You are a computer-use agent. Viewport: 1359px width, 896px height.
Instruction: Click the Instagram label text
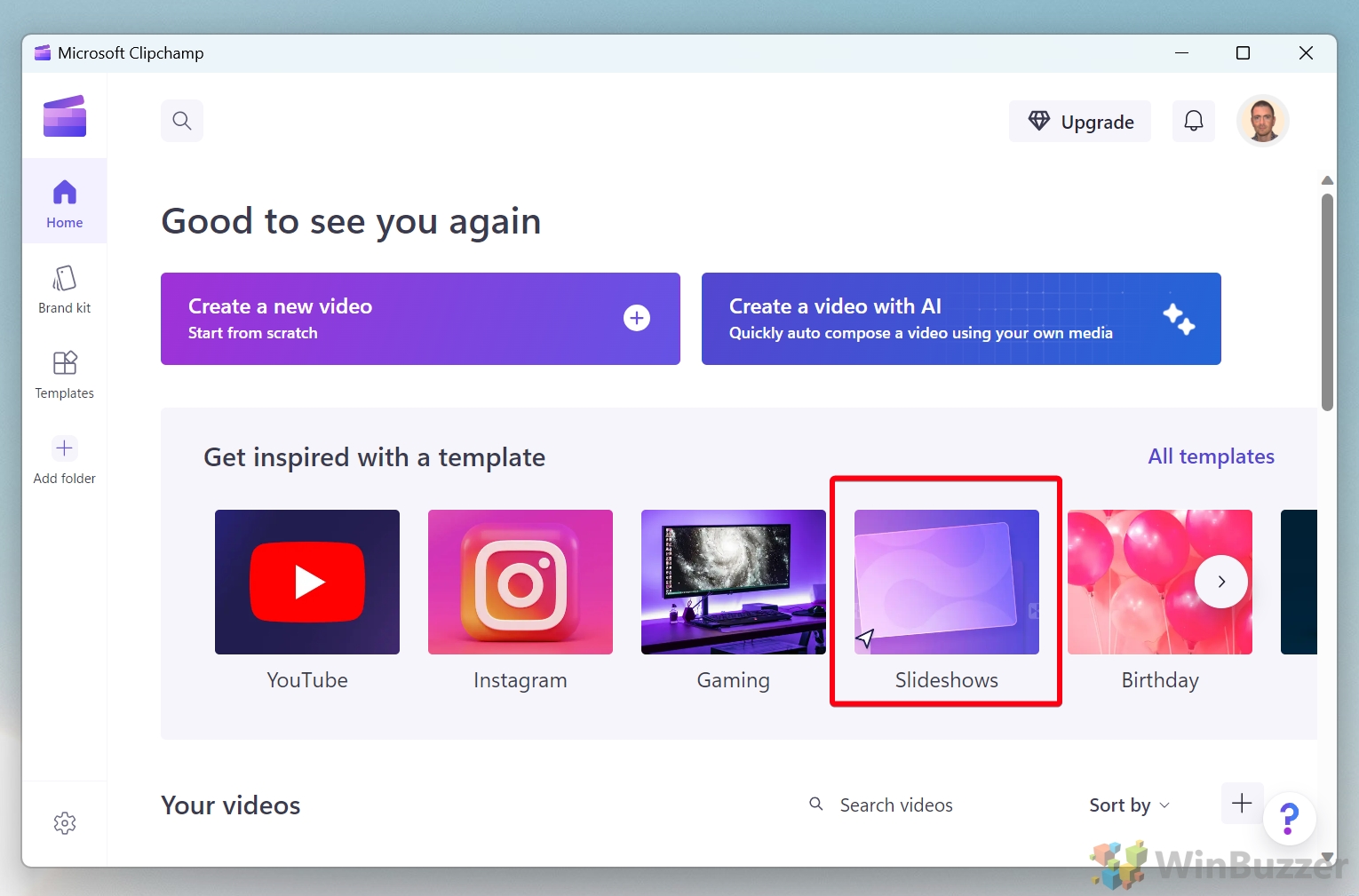pos(521,680)
